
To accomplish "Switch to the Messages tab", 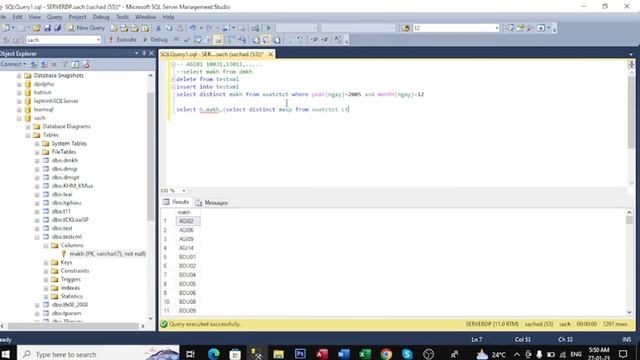I will click(x=211, y=202).
